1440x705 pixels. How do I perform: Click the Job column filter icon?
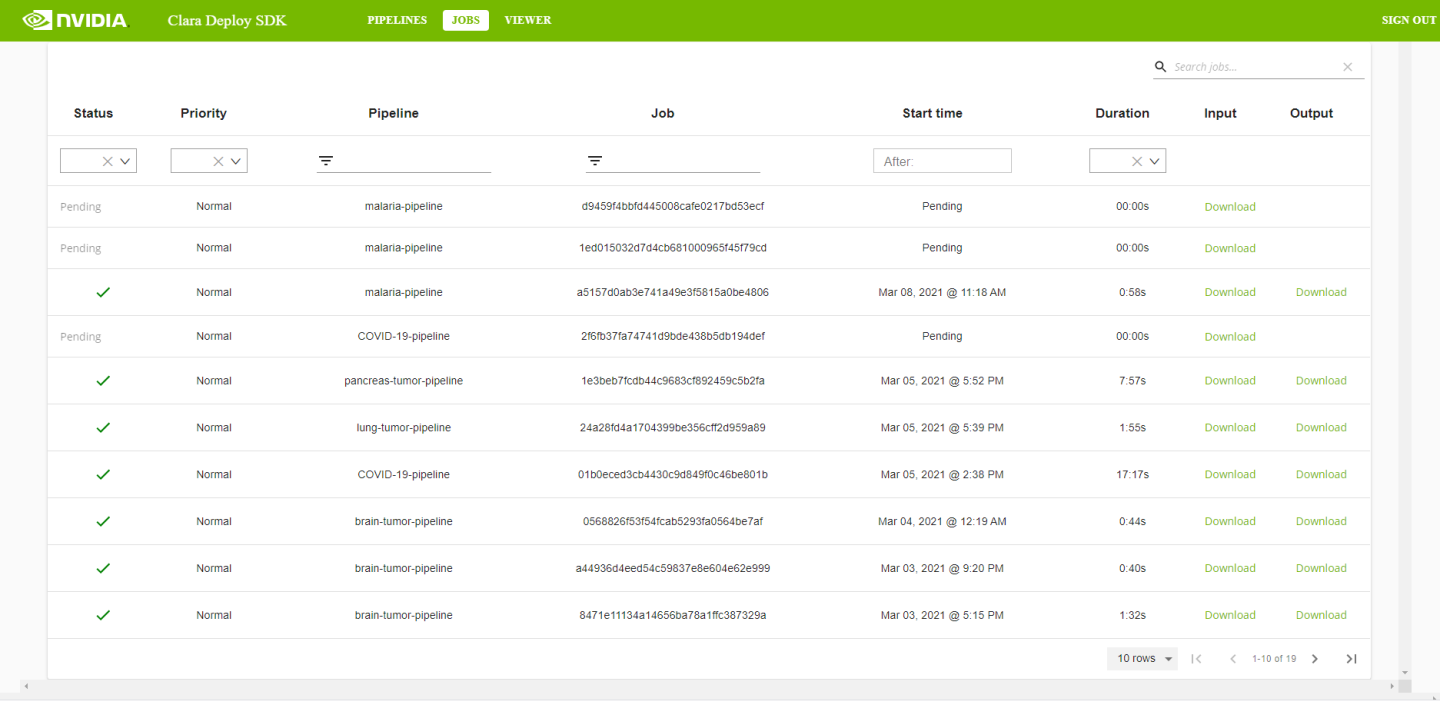coord(595,161)
